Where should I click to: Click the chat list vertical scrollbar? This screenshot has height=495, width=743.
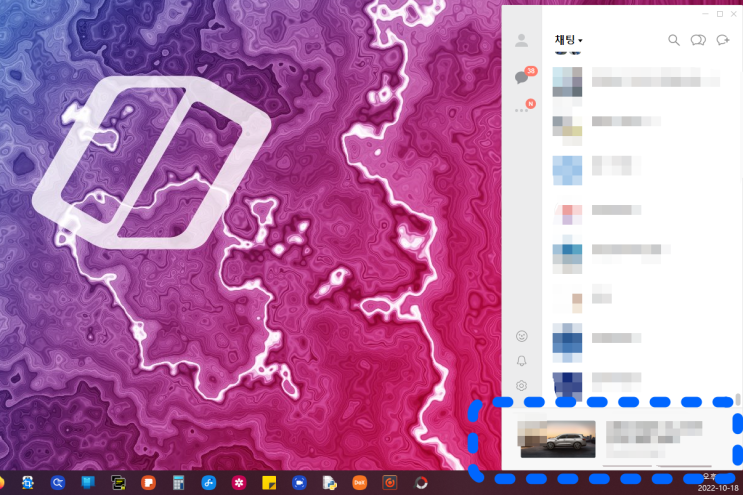tap(737, 399)
